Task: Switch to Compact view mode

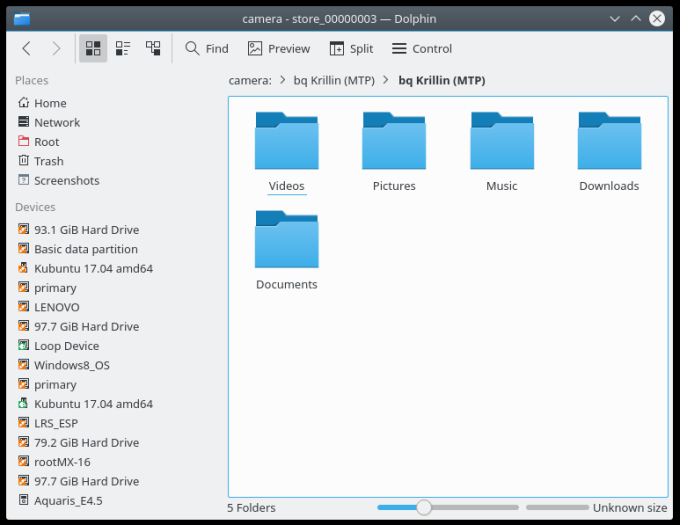Action: 123,48
